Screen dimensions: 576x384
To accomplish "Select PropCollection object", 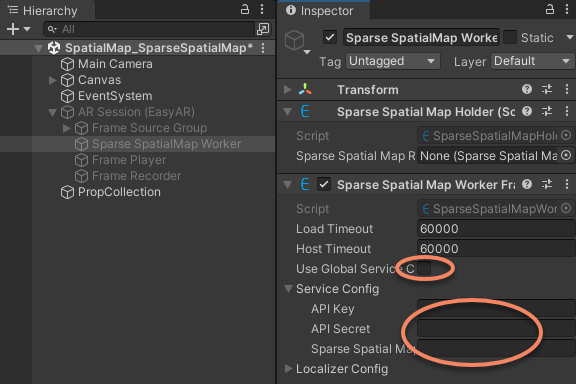I will coord(119,192).
